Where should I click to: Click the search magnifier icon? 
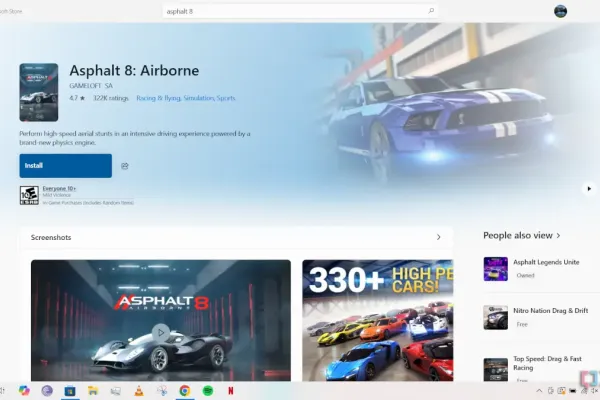[x=431, y=11]
